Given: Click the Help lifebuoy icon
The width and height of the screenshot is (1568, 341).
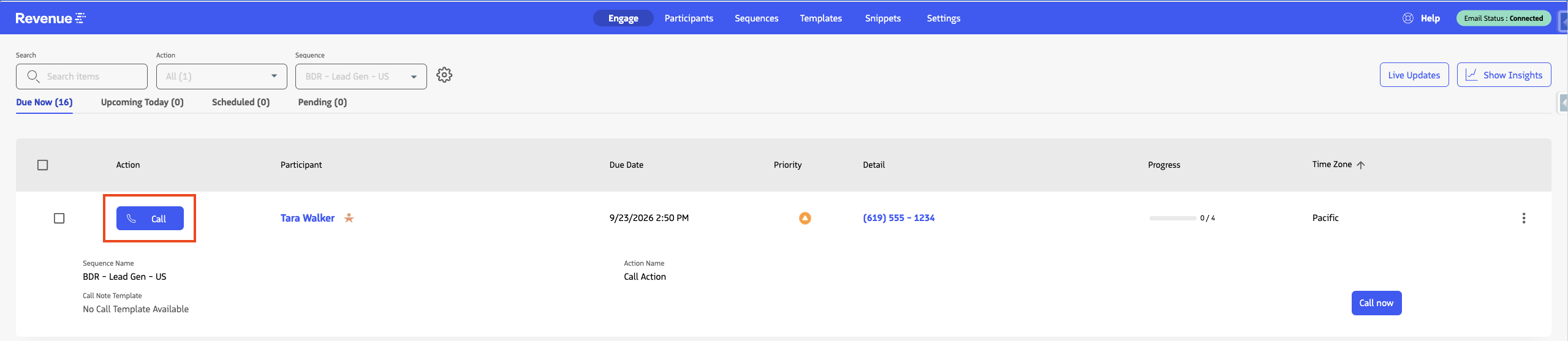Looking at the screenshot, I should 1407,18.
